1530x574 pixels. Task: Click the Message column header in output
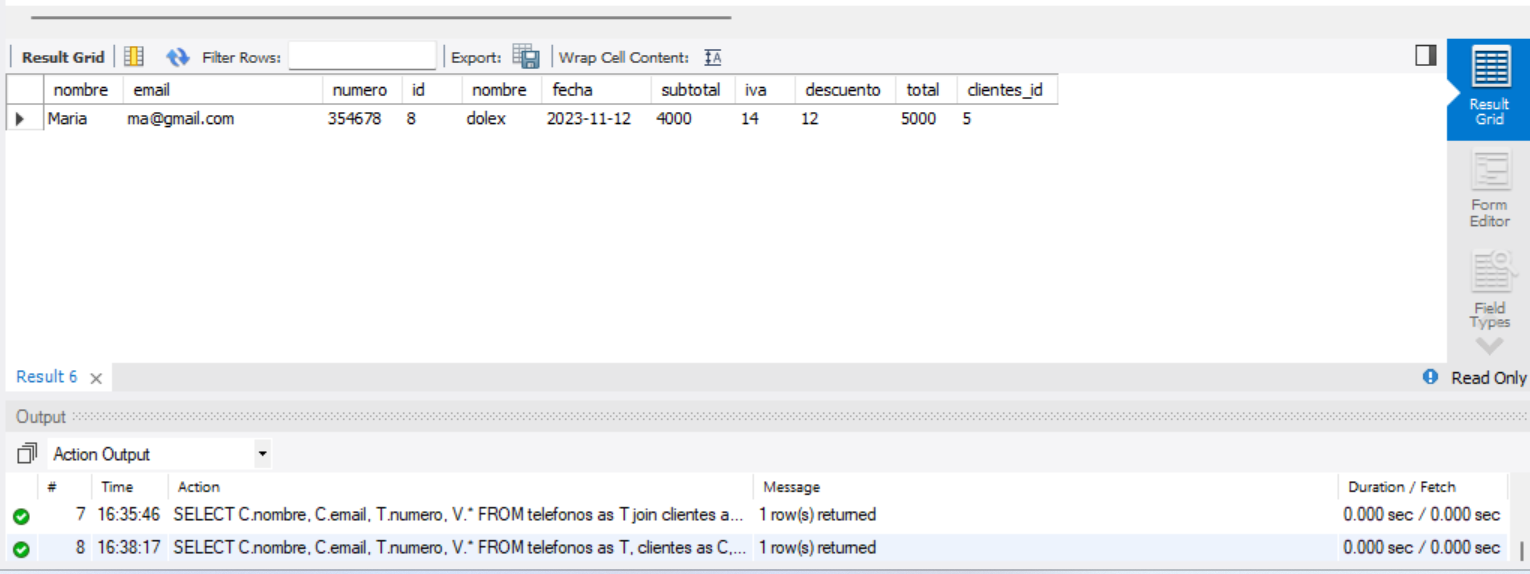coord(1045,487)
